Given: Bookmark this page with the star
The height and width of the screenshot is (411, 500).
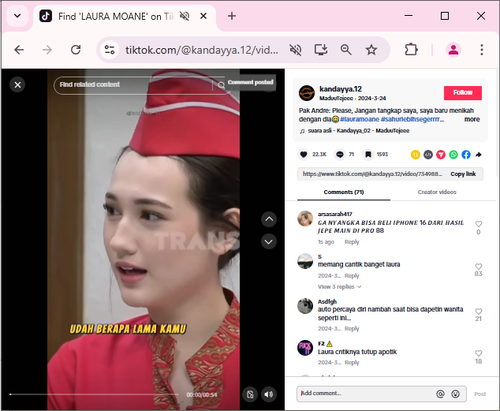Looking at the screenshot, I should tap(371, 50).
